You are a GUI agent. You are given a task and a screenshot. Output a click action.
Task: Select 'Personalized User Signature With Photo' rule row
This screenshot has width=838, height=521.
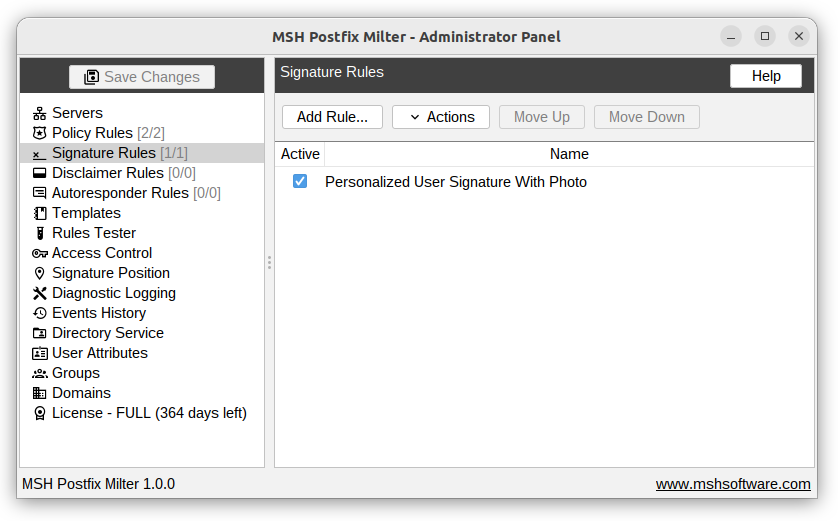pyautogui.click(x=544, y=182)
